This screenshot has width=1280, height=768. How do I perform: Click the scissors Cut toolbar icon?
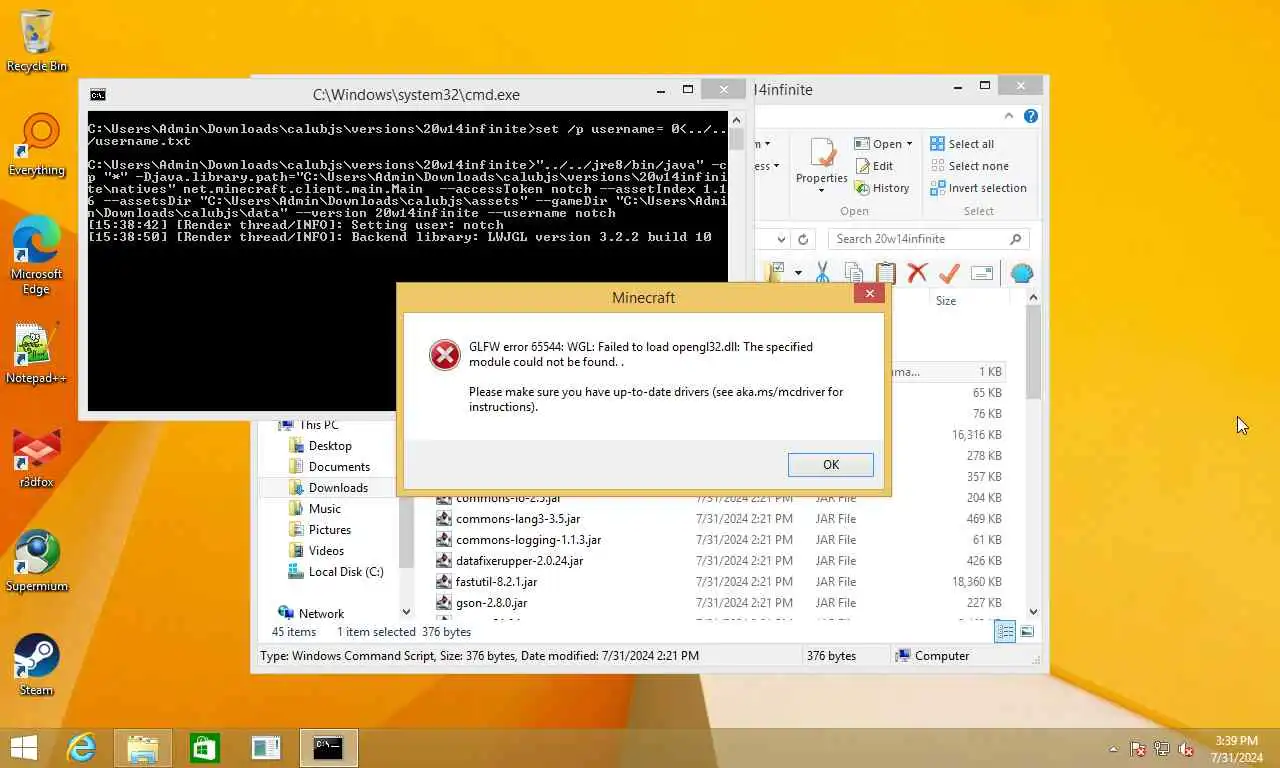click(822, 273)
